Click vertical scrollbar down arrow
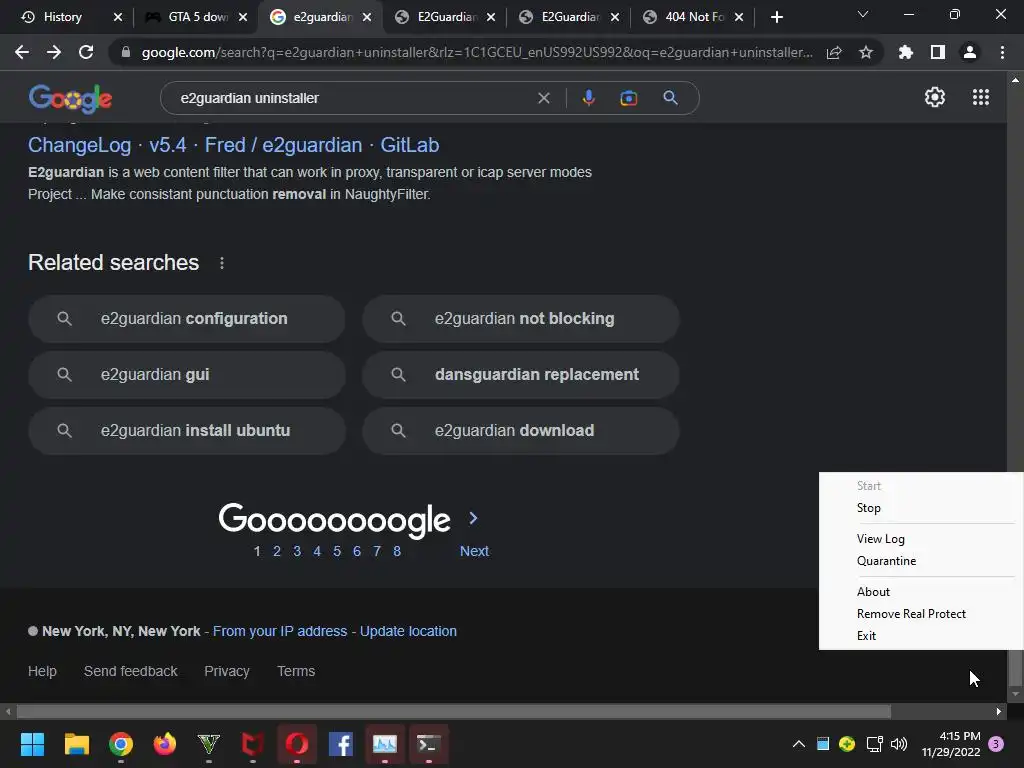Viewport: 1024px width, 768px height. coord(1015,694)
